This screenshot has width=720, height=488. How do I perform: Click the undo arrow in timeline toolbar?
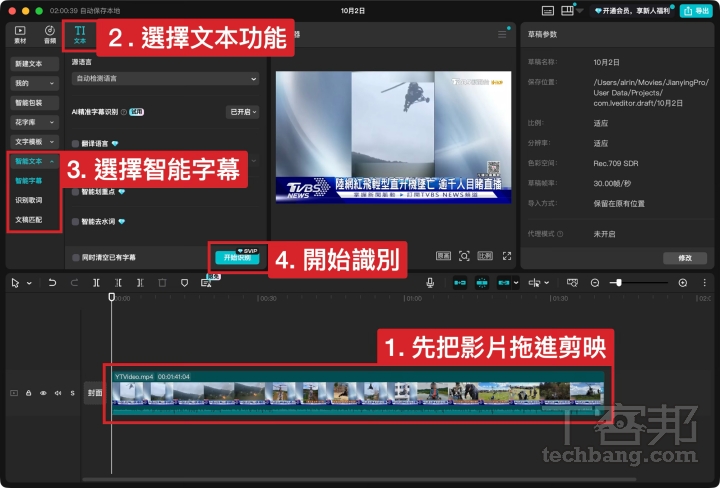click(52, 283)
